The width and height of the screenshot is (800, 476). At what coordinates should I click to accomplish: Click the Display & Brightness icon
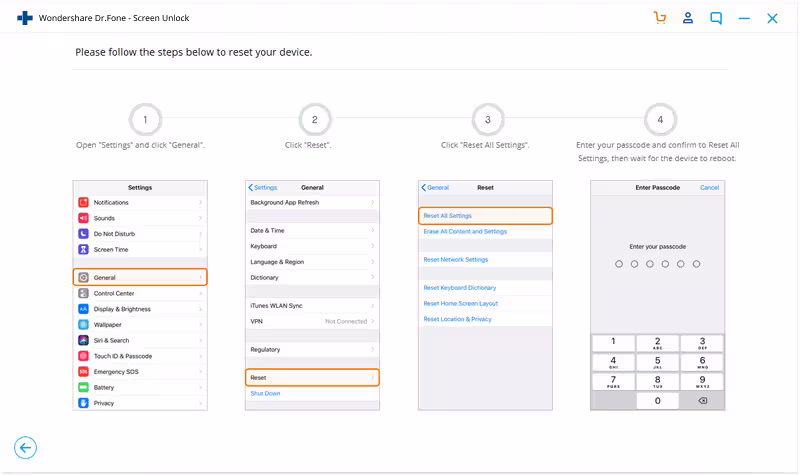(x=83, y=309)
